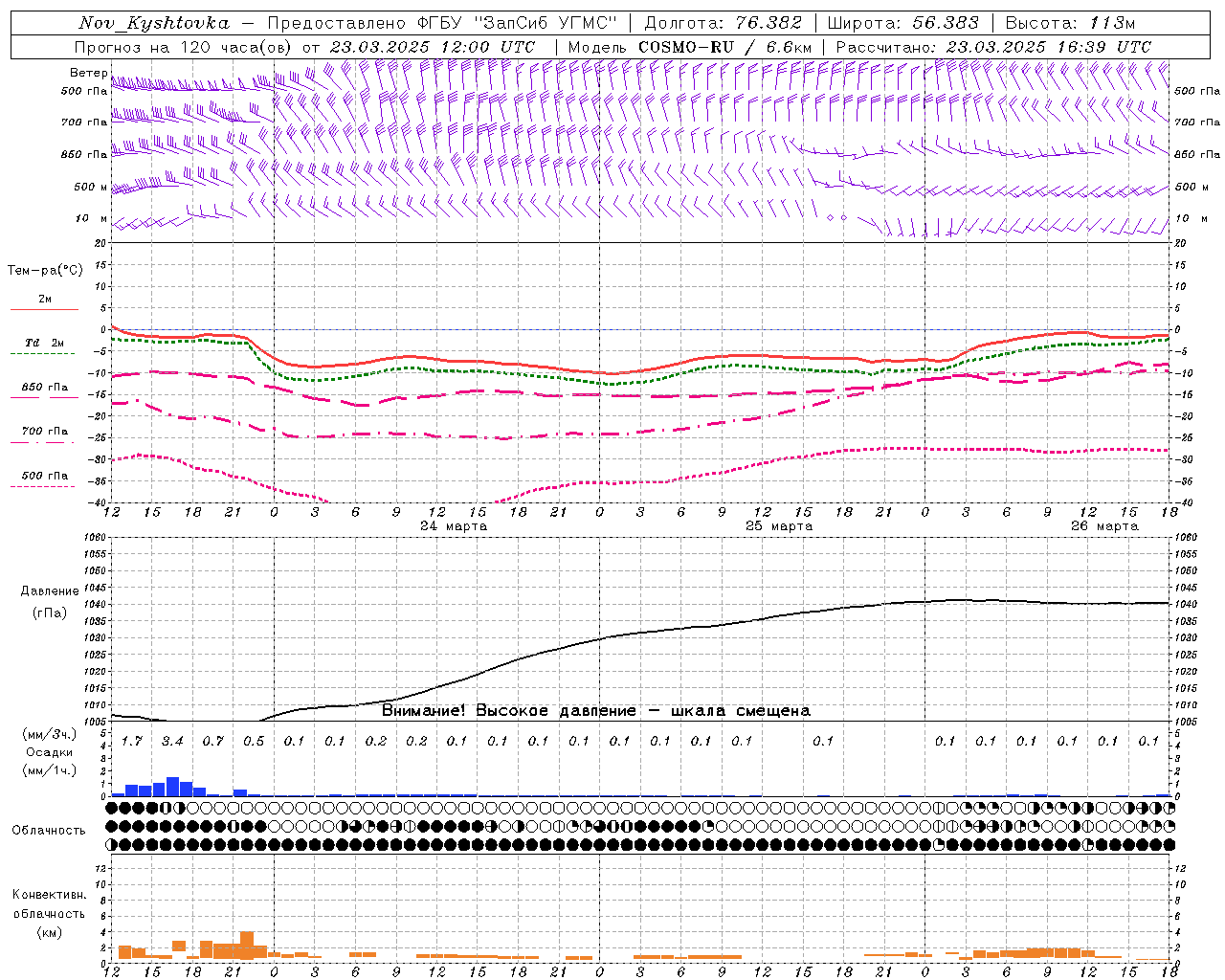Click the Осадки panel label
Image resolution: width=1225 pixels, height=980 pixels.
point(49,752)
